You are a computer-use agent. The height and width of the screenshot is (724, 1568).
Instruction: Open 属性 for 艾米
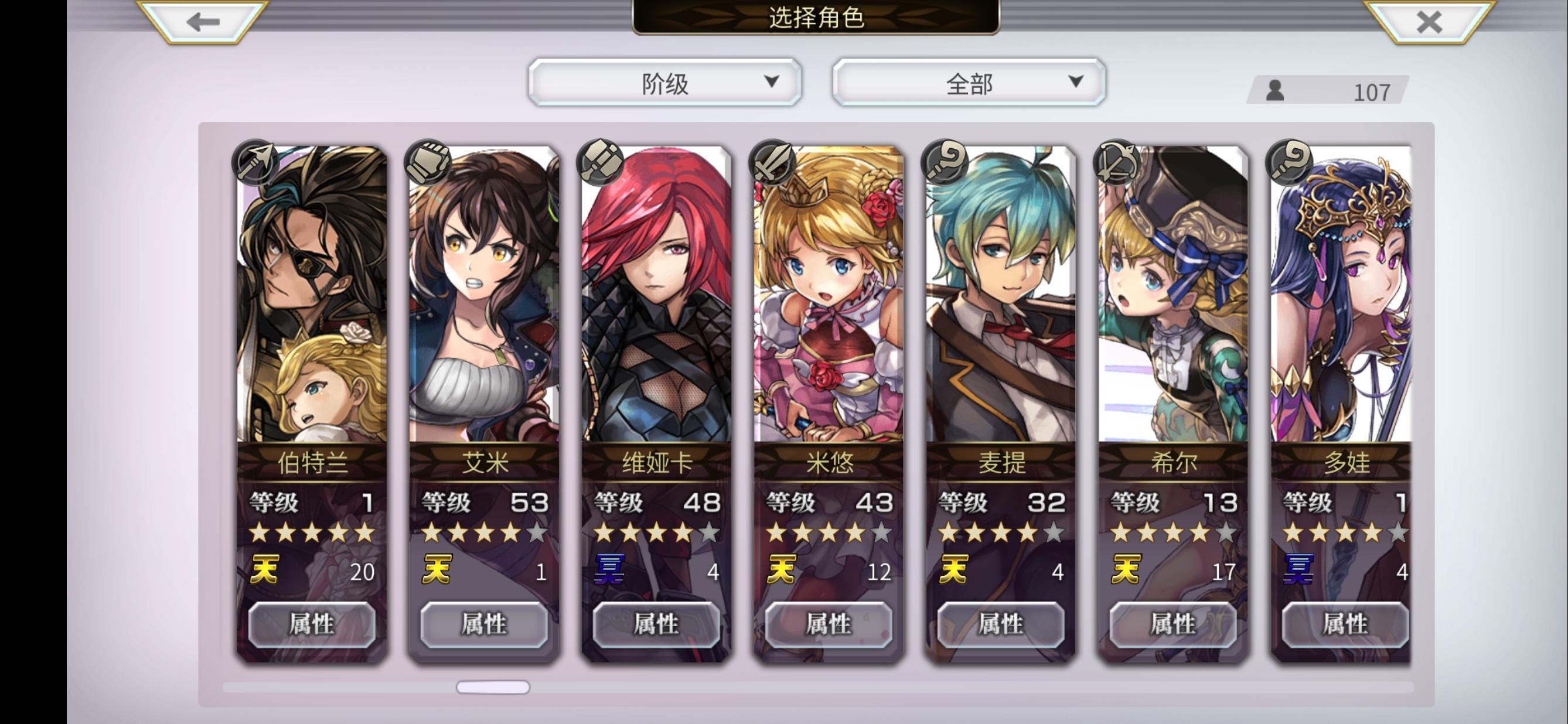484,624
